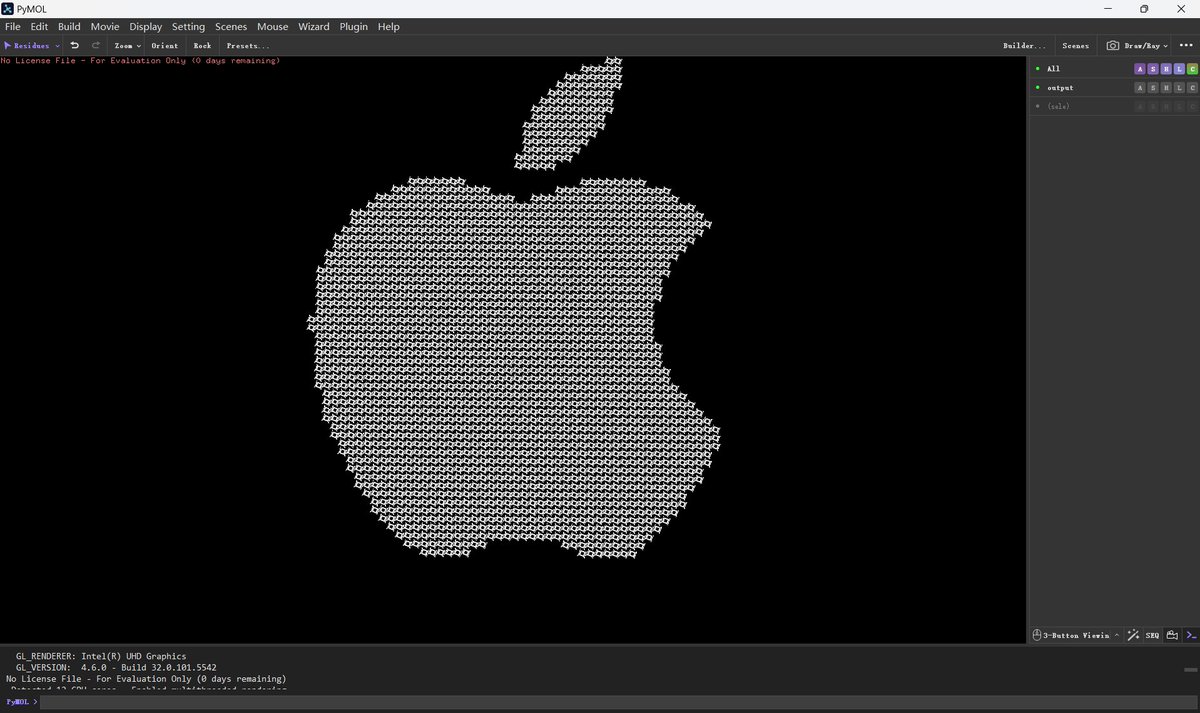1200x713 pixels.
Task: Open the Zoom dropdown in toolbar
Action: [127, 45]
